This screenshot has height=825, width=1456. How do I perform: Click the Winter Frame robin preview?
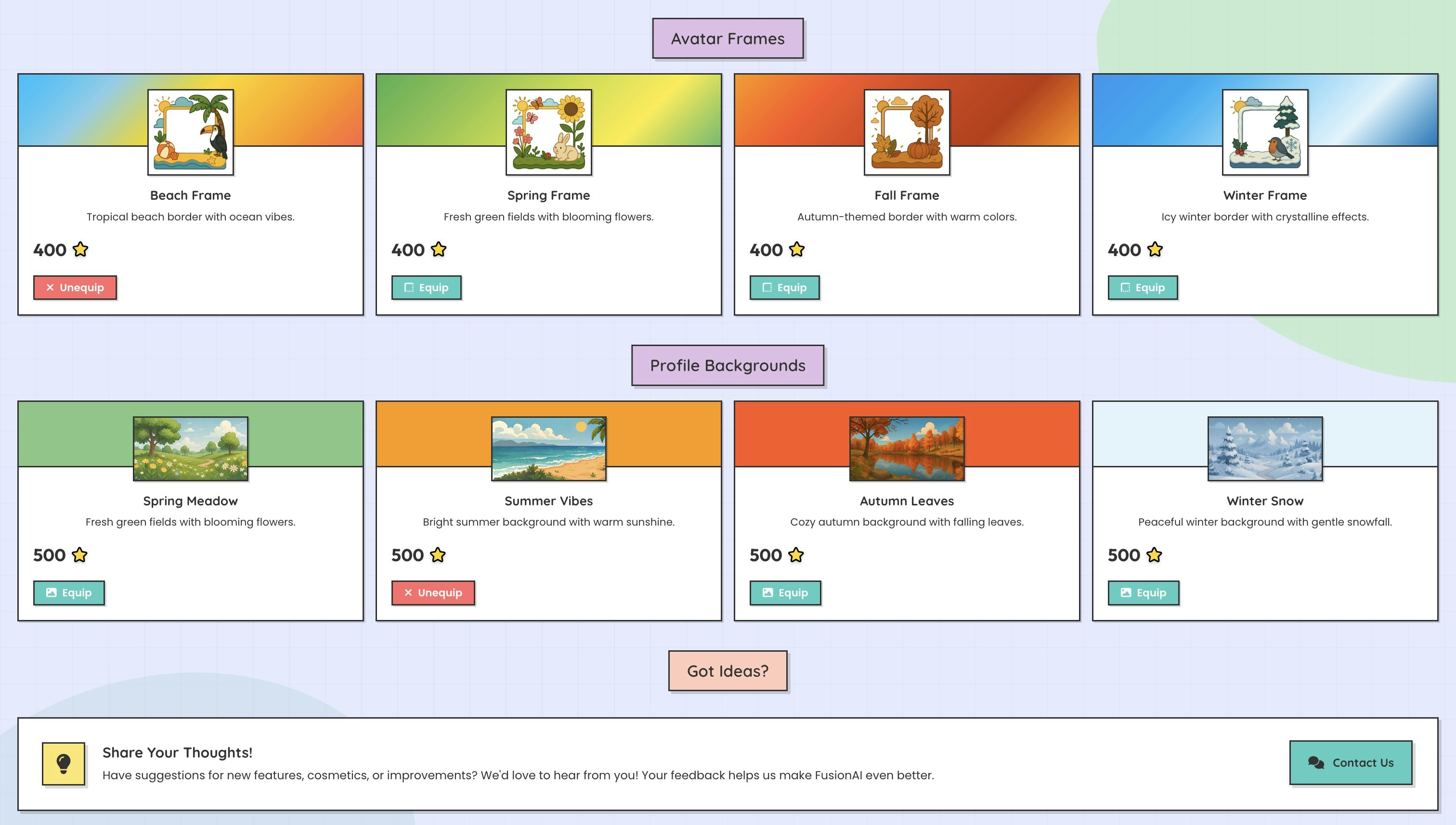(x=1265, y=132)
